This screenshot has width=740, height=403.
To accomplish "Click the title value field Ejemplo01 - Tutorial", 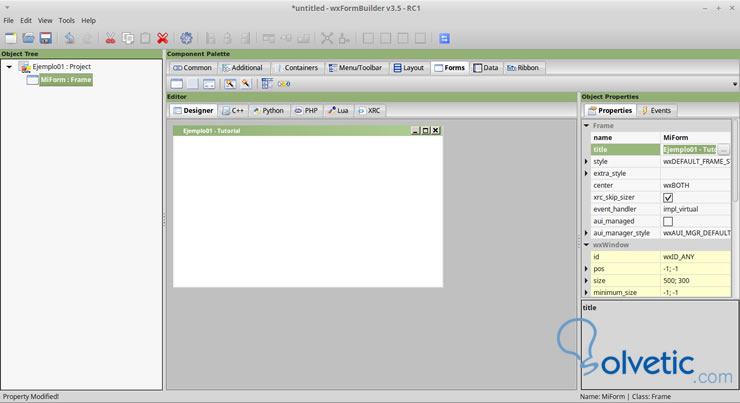I will click(x=689, y=150).
